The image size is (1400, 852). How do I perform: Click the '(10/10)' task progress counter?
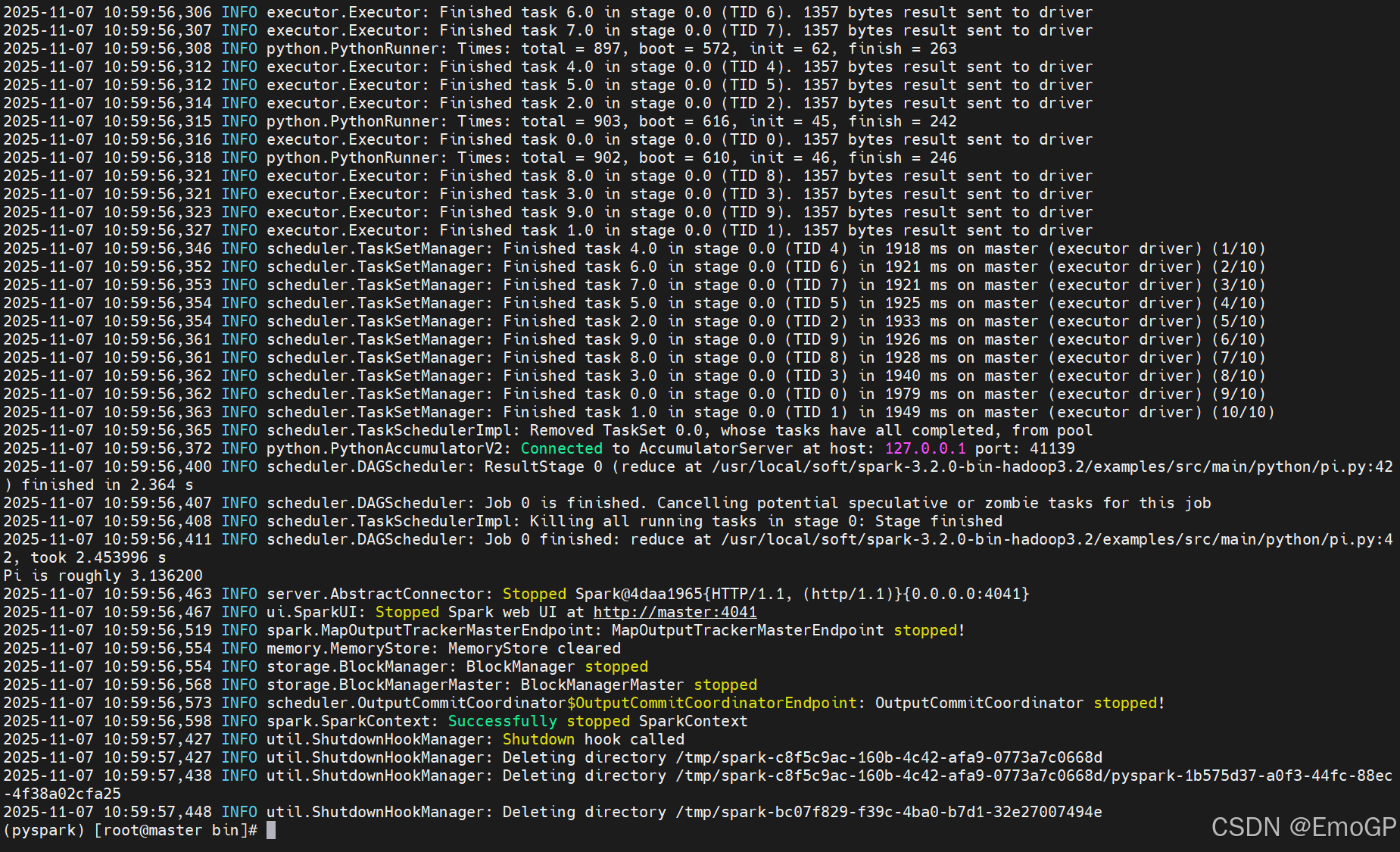(x=1243, y=412)
